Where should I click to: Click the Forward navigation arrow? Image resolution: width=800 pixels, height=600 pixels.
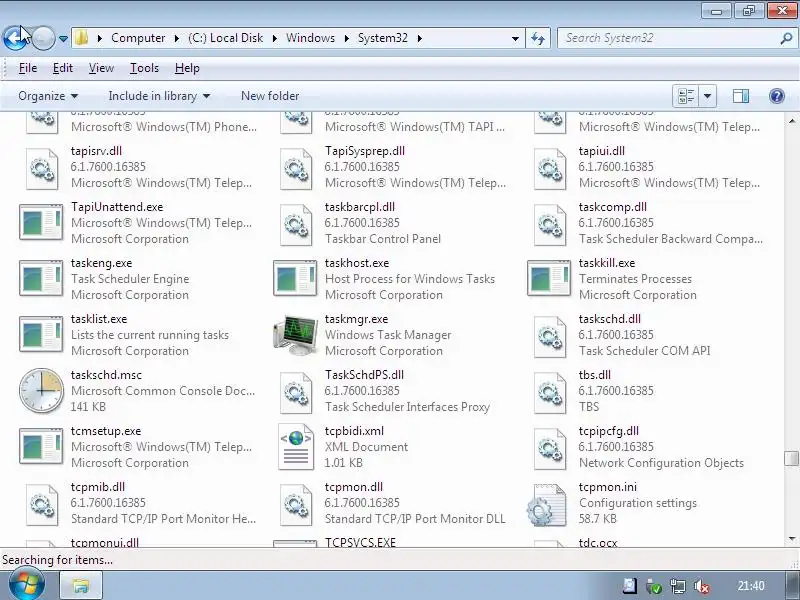(43, 38)
